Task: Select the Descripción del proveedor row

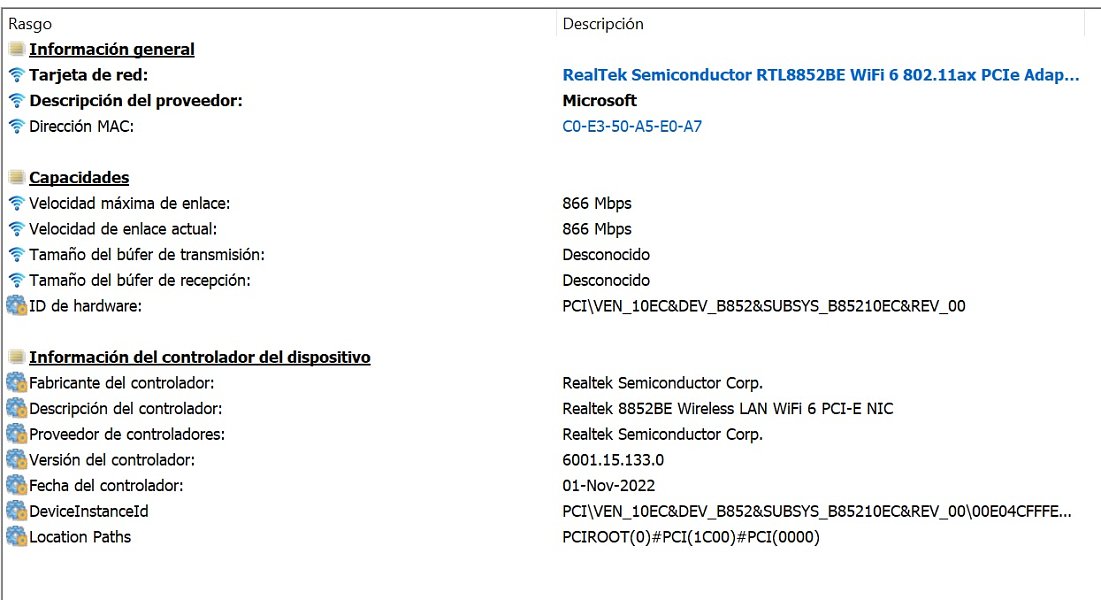Action: 550,100
